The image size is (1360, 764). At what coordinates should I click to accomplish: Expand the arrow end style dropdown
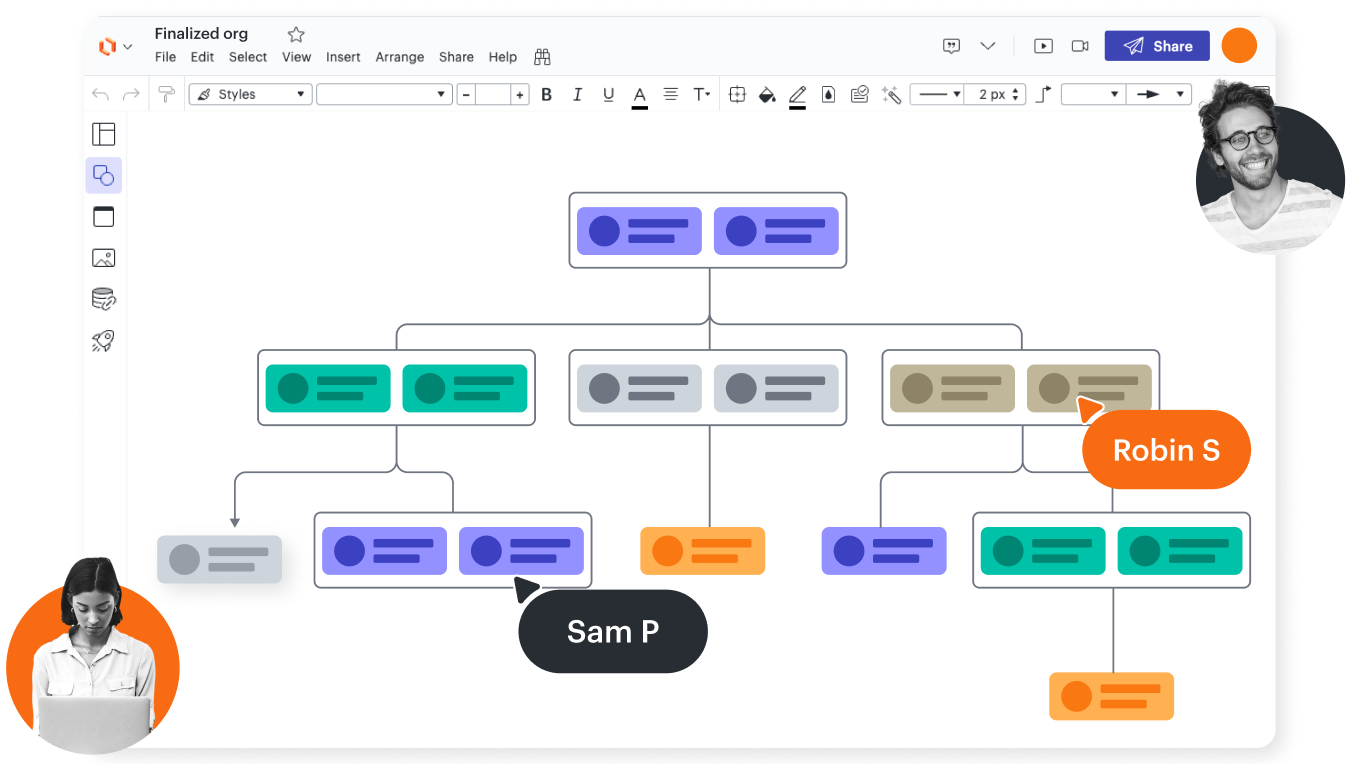pyautogui.click(x=1158, y=94)
